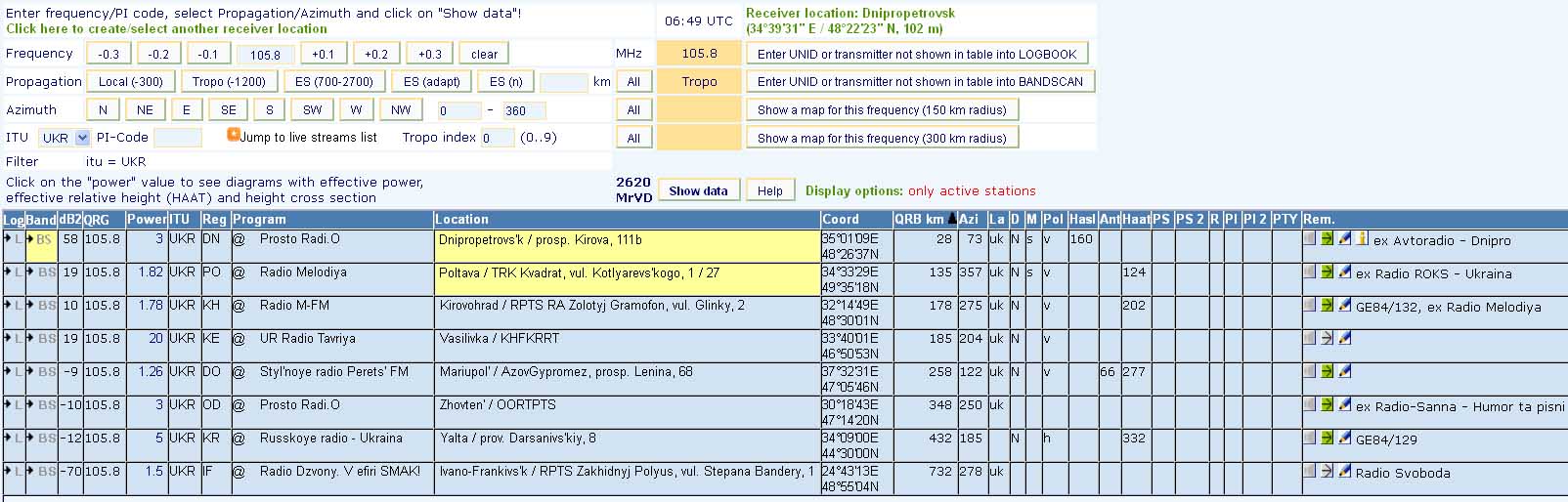Toggle the BS bandscan marker in the UR Radio Tavriya row
Screen dimensions: 1568x502
(46, 339)
